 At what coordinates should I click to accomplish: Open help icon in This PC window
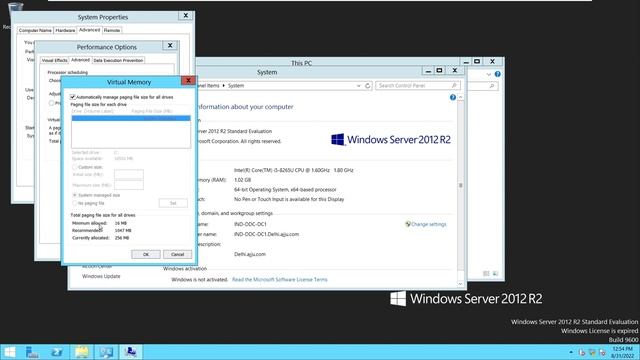click(x=498, y=74)
